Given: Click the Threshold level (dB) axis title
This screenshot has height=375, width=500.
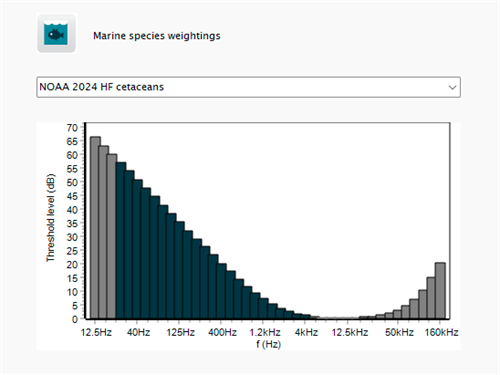Looking at the screenshot, I should click(50, 218).
